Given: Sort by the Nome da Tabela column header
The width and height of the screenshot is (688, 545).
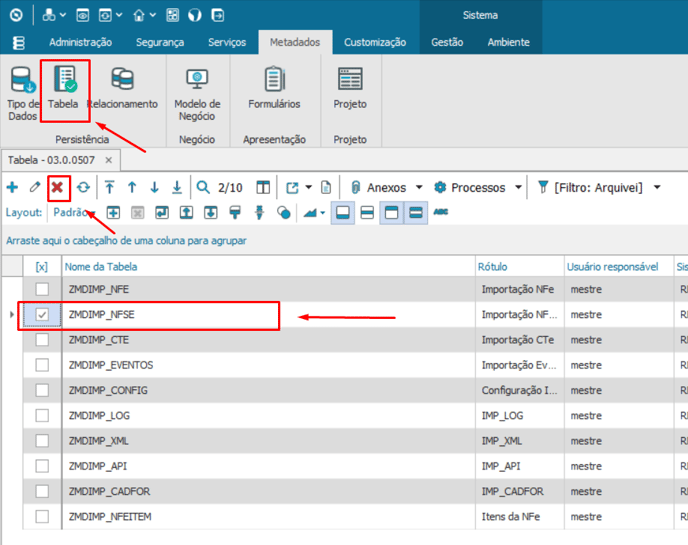Looking at the screenshot, I should [x=269, y=267].
